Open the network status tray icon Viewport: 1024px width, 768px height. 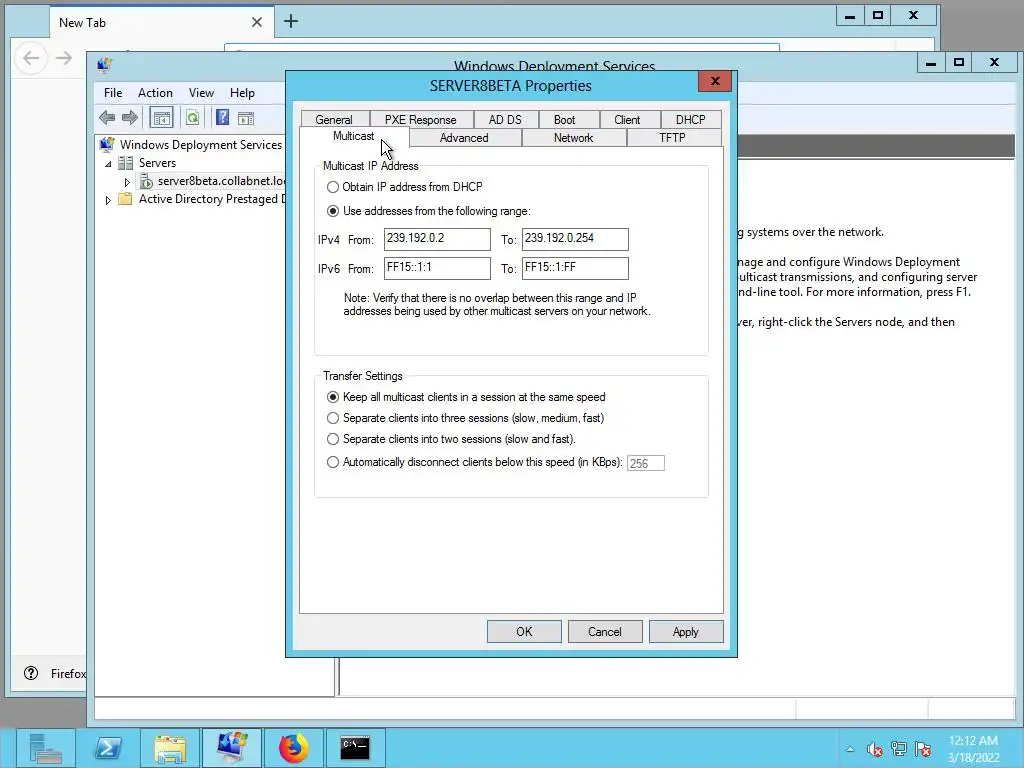click(x=899, y=749)
